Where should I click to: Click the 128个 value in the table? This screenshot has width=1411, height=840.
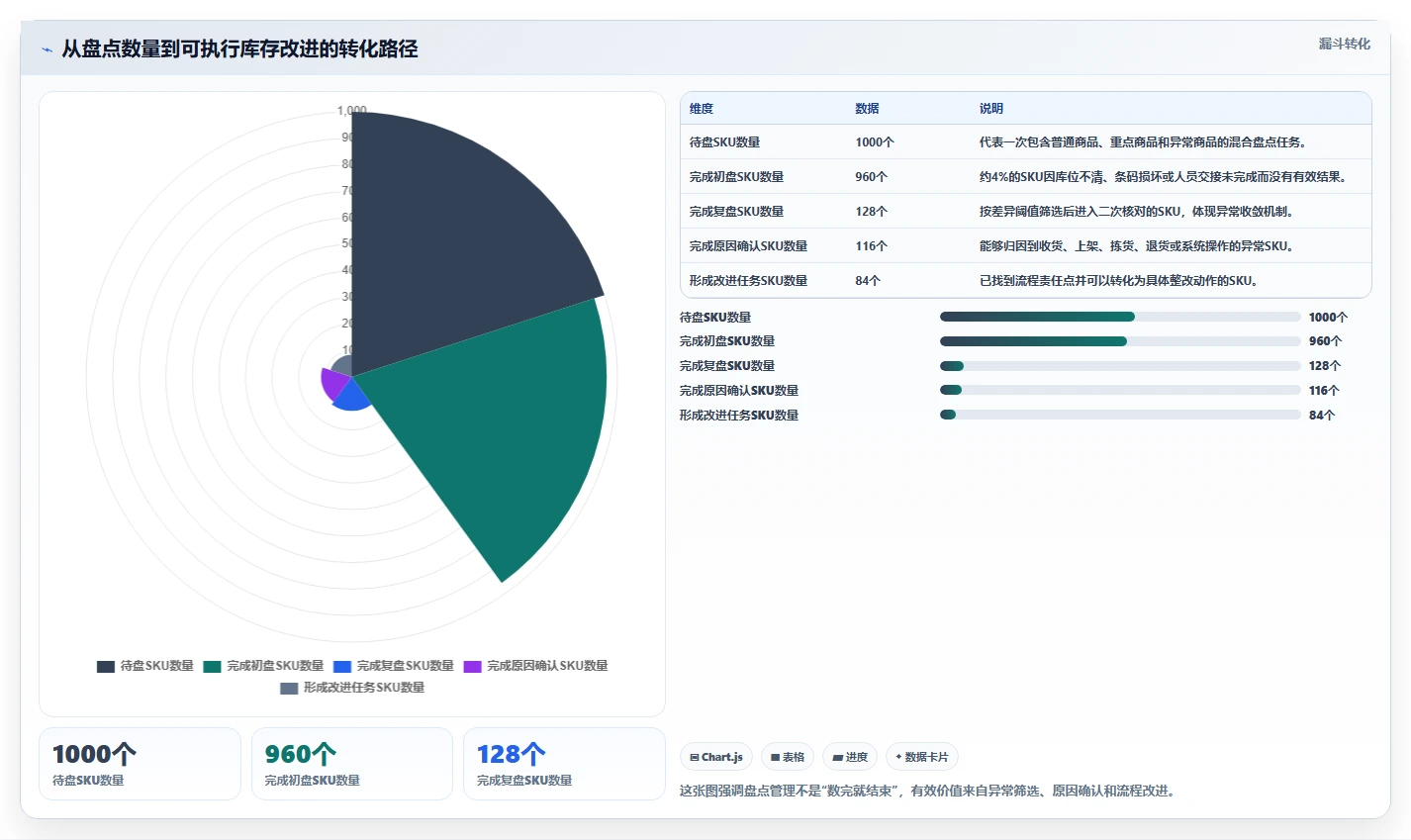click(872, 212)
